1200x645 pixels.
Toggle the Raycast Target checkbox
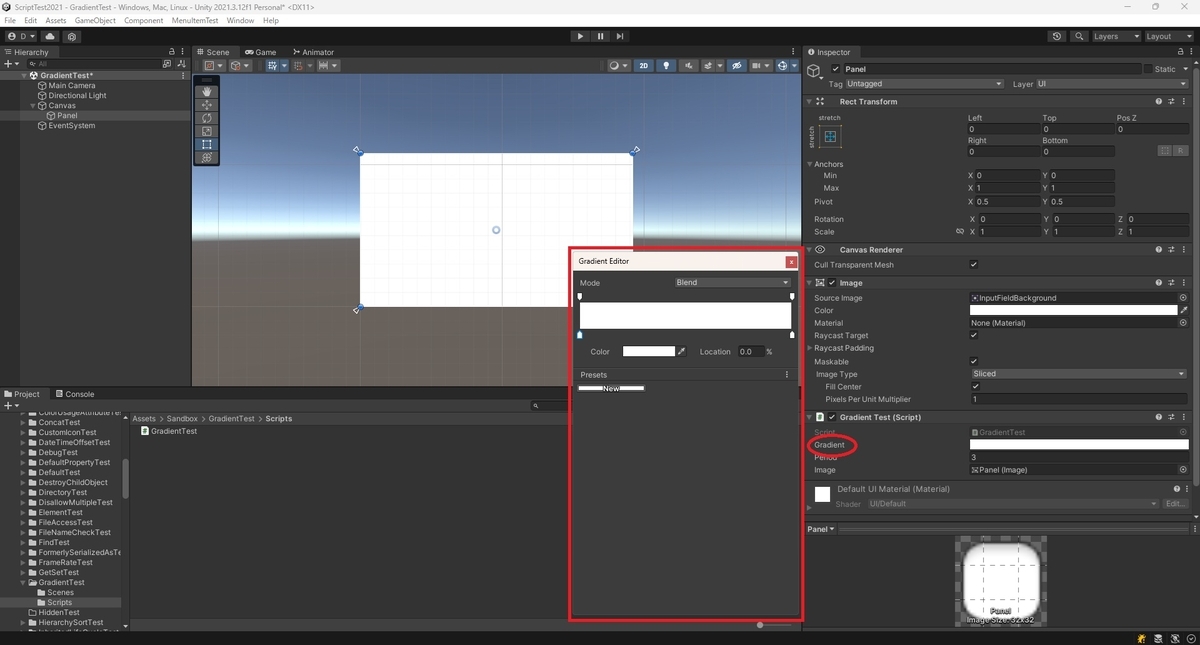coord(974,336)
